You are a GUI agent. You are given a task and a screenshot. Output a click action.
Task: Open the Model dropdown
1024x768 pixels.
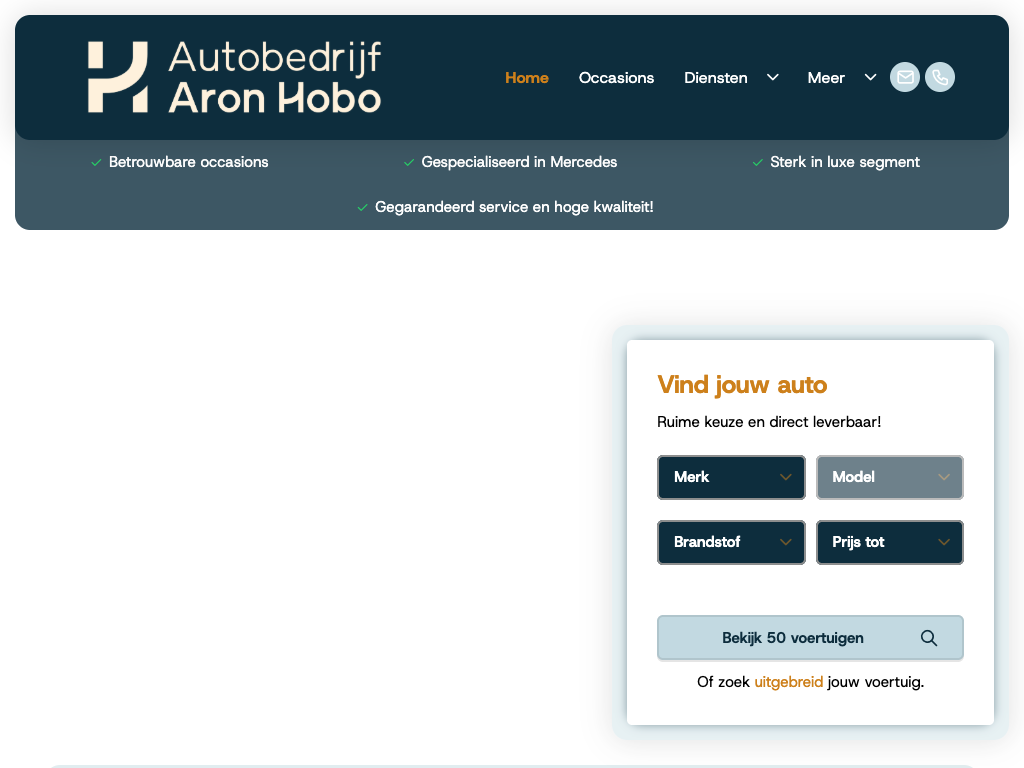pos(890,477)
